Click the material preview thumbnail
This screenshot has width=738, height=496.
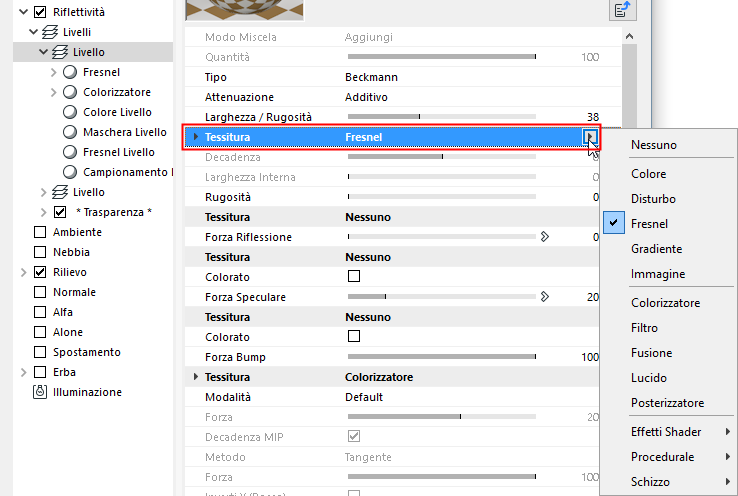click(245, 9)
